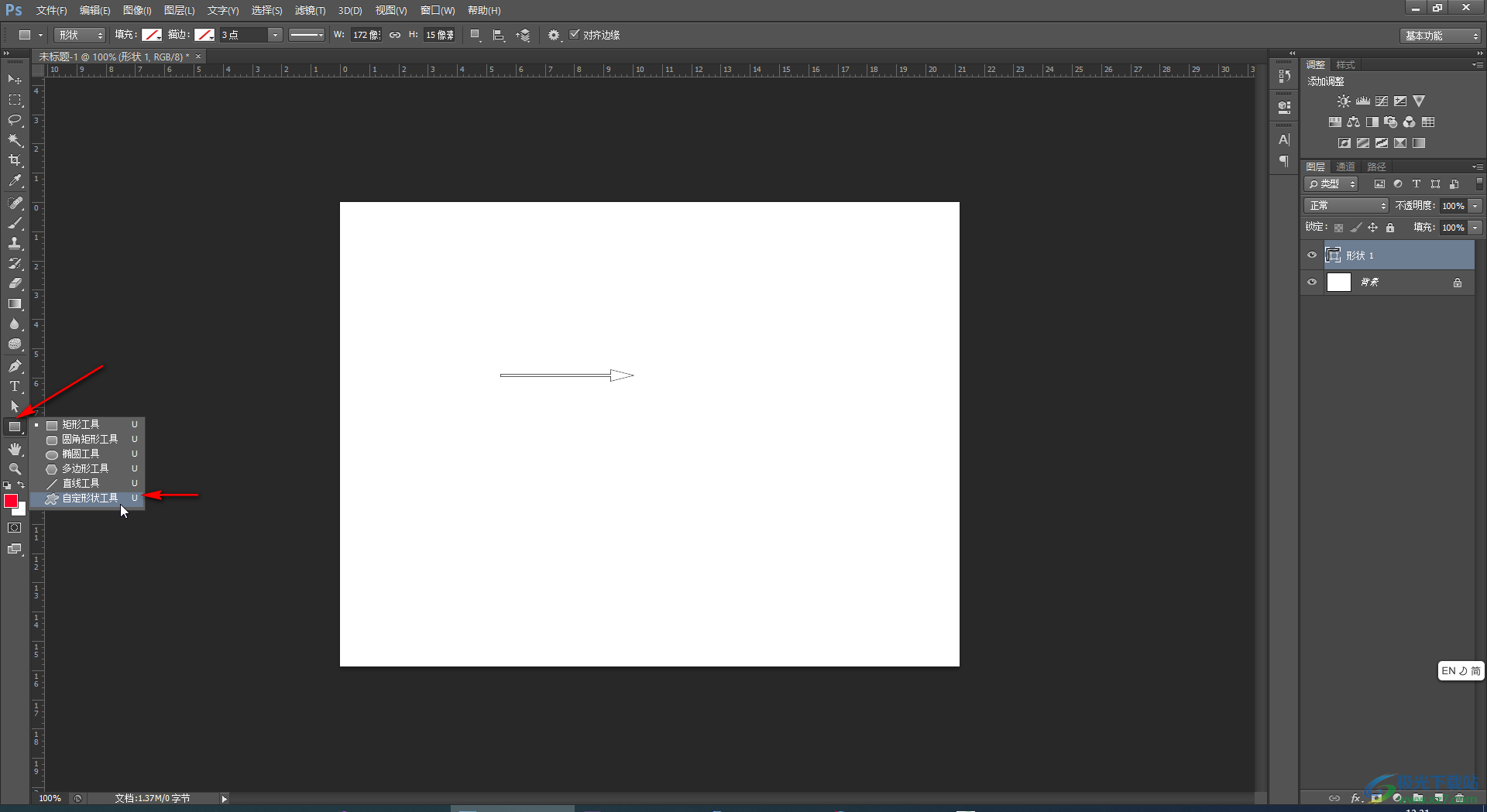The height and width of the screenshot is (812, 1487).
Task: Open the fill color swatch
Action: click(x=152, y=35)
